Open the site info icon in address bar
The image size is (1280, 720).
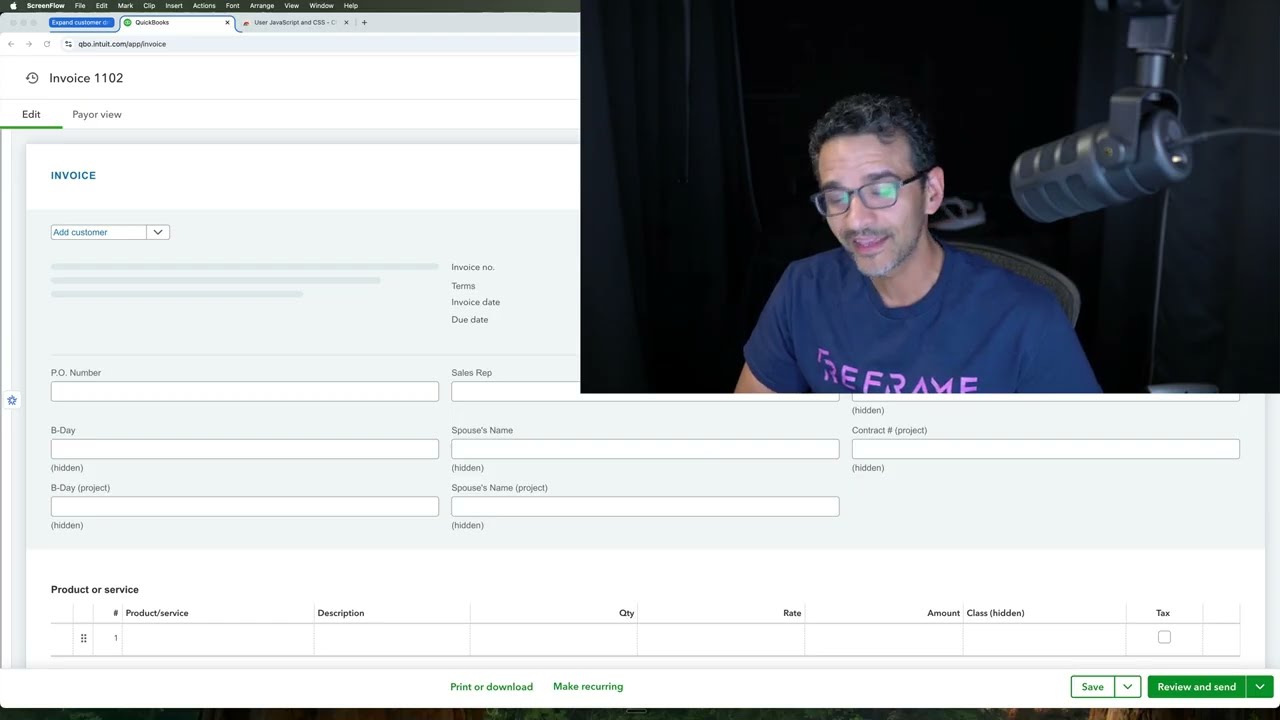(68, 44)
